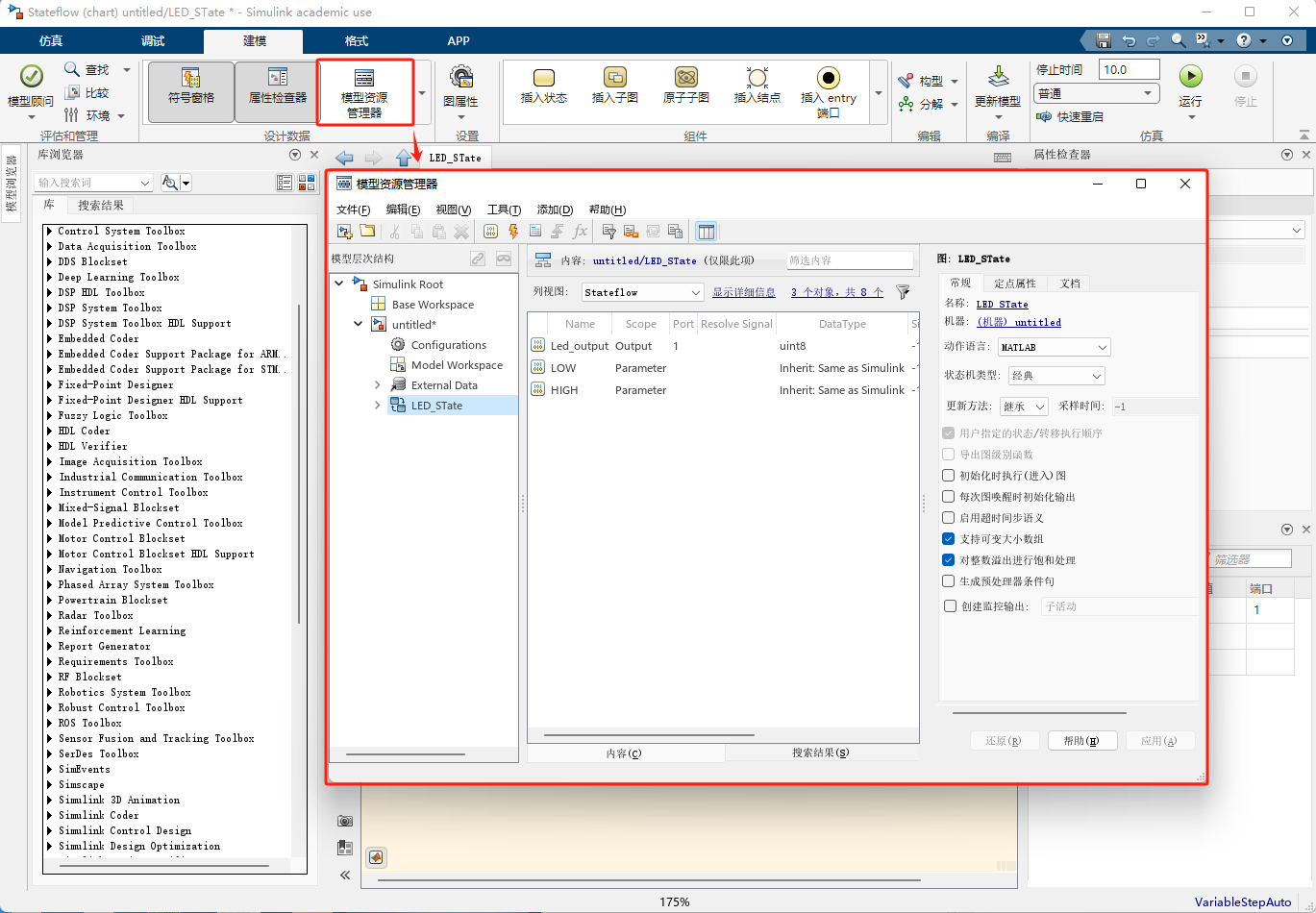The image size is (1316, 913).
Task: Open 模型资源管理器 from the ribbon
Action: (x=365, y=92)
